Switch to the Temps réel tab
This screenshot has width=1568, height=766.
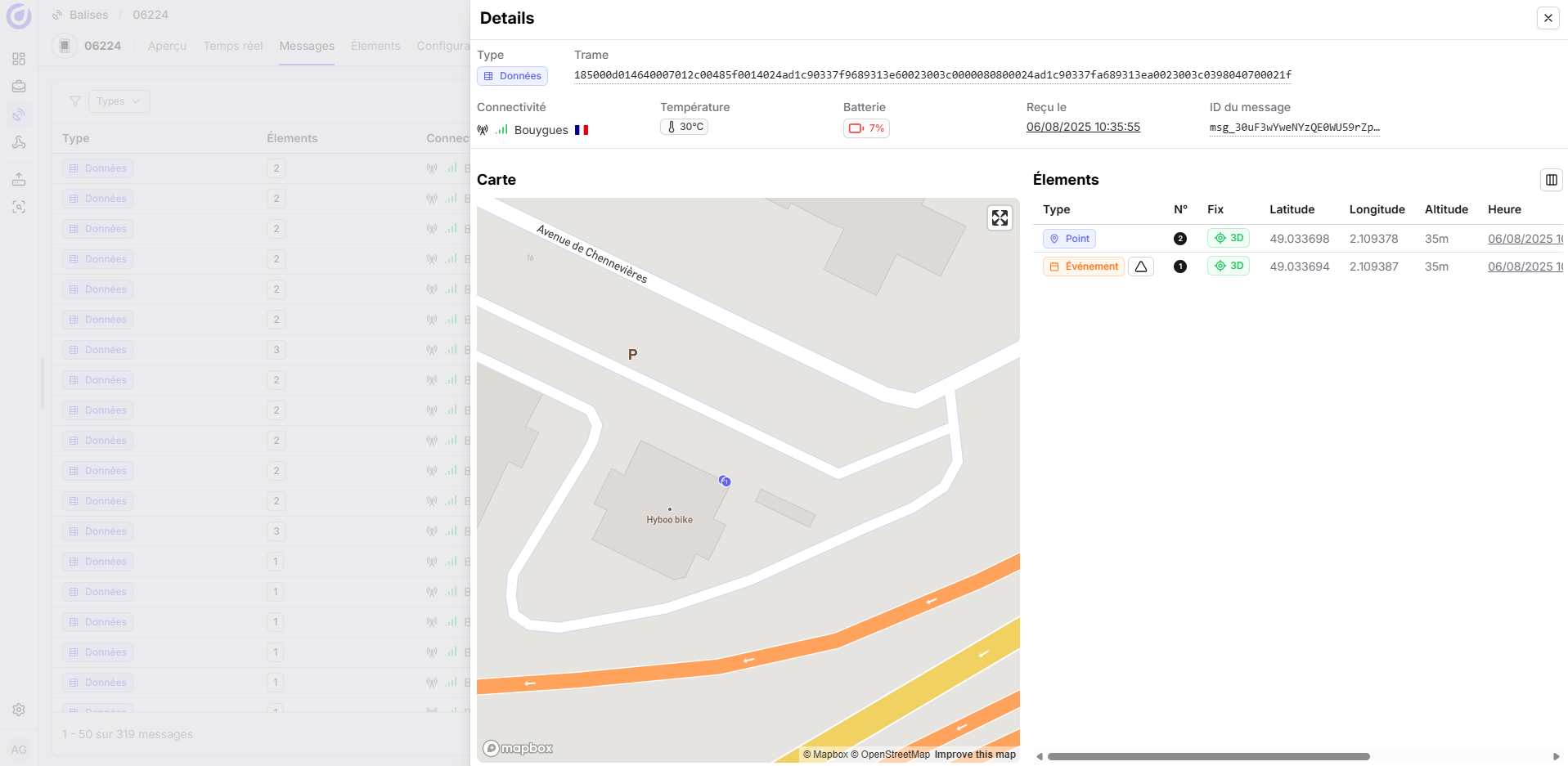pyautogui.click(x=233, y=46)
